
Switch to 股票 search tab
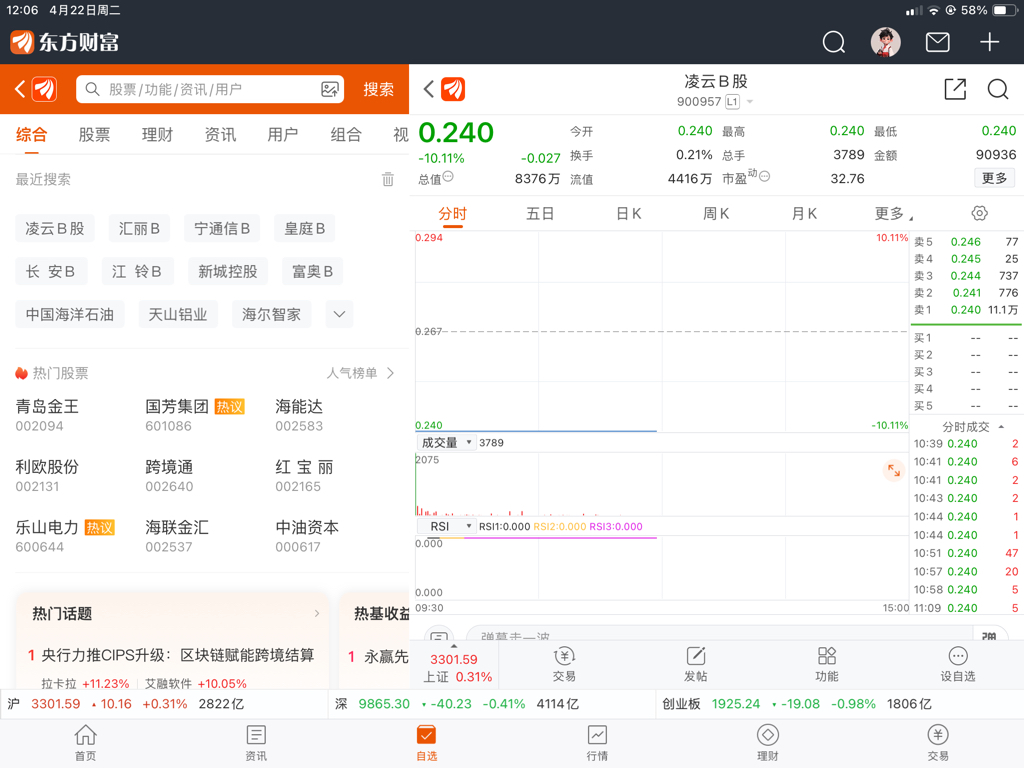tap(94, 135)
